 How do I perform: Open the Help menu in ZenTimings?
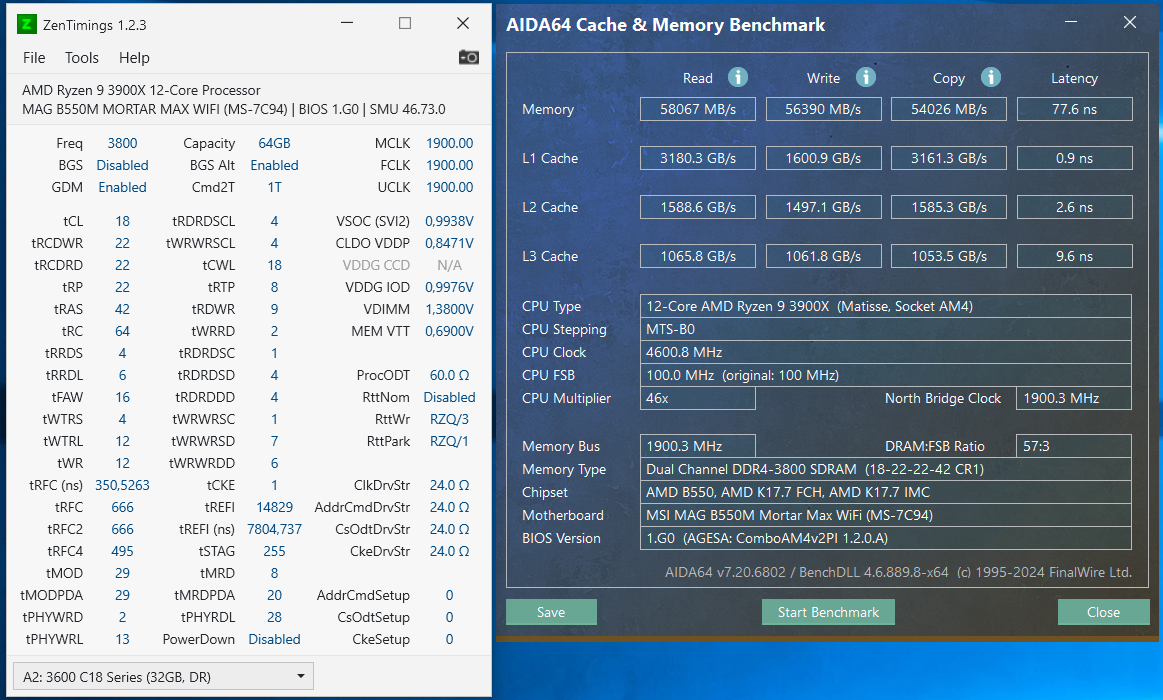[x=134, y=58]
